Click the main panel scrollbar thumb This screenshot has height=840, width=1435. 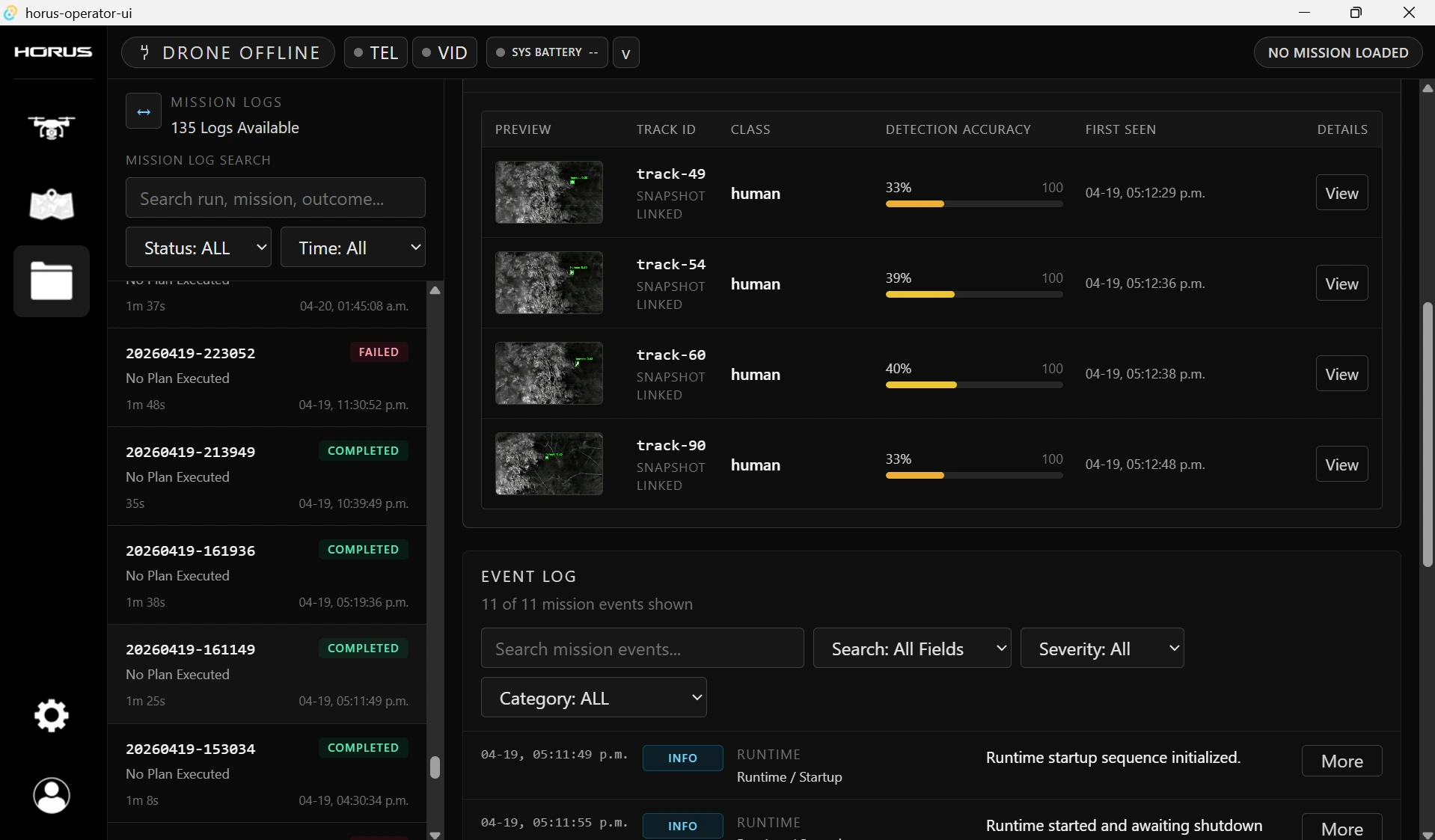(1428, 434)
